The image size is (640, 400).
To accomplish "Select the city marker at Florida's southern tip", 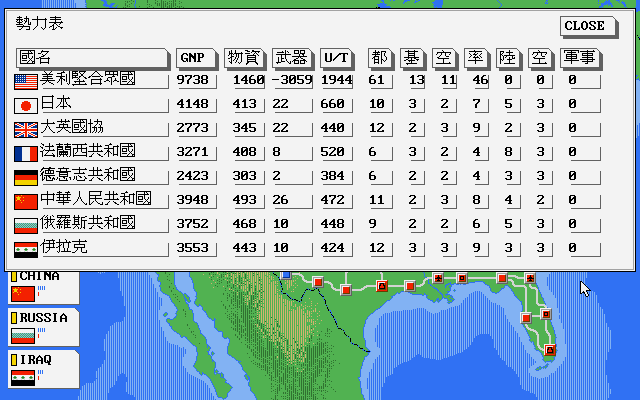I will point(550,350).
